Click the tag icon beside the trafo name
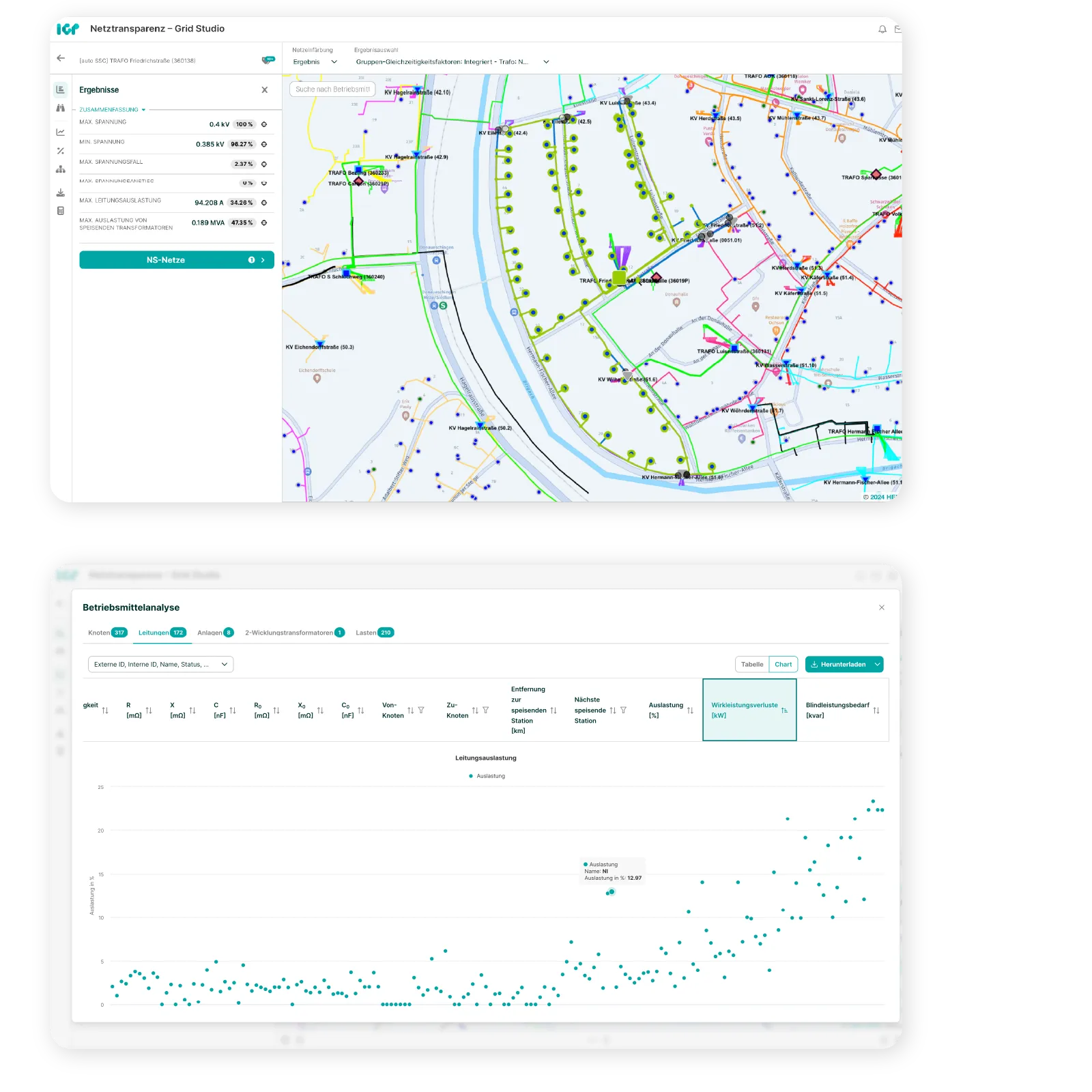The width and height of the screenshot is (1092, 1092). (x=268, y=60)
